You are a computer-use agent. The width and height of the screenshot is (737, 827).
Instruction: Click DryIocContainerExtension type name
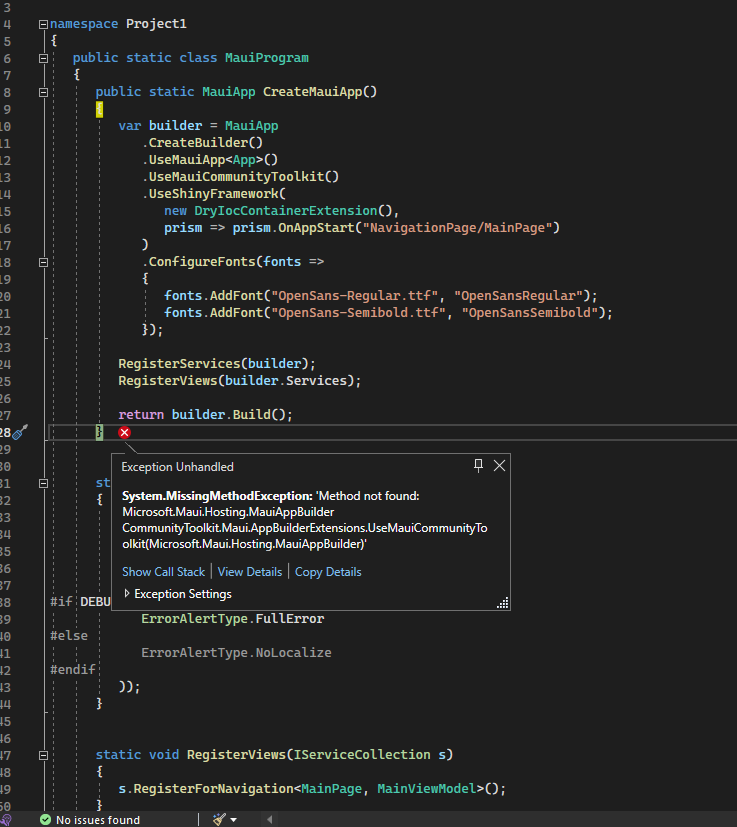286,210
